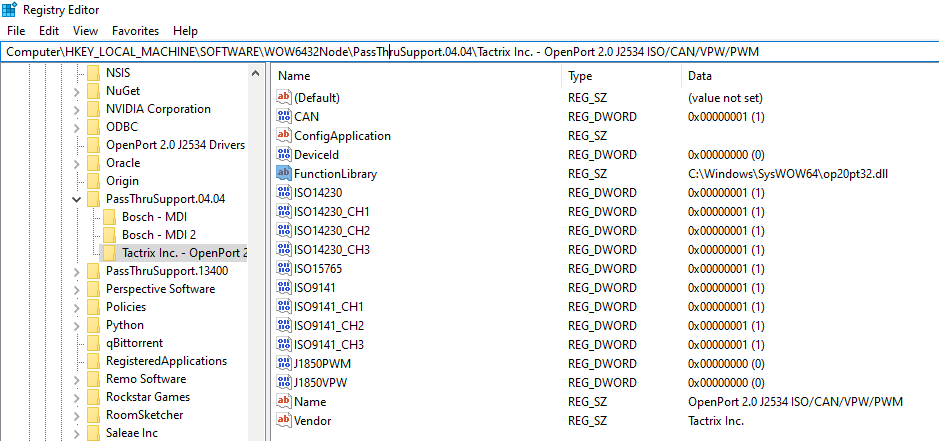Select the qBittorrent key
Screen dimensions: 939x441
click(x=134, y=343)
